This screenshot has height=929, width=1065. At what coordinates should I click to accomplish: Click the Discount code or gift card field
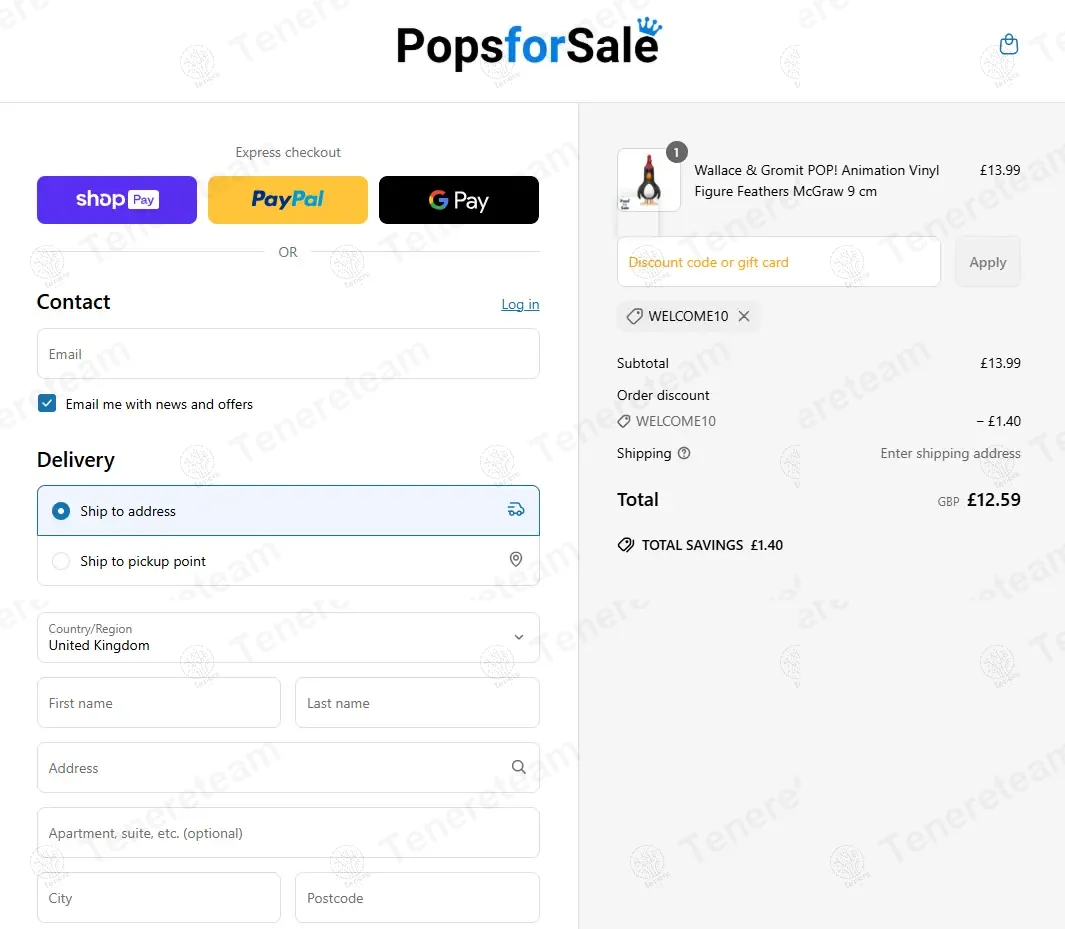[x=779, y=262]
